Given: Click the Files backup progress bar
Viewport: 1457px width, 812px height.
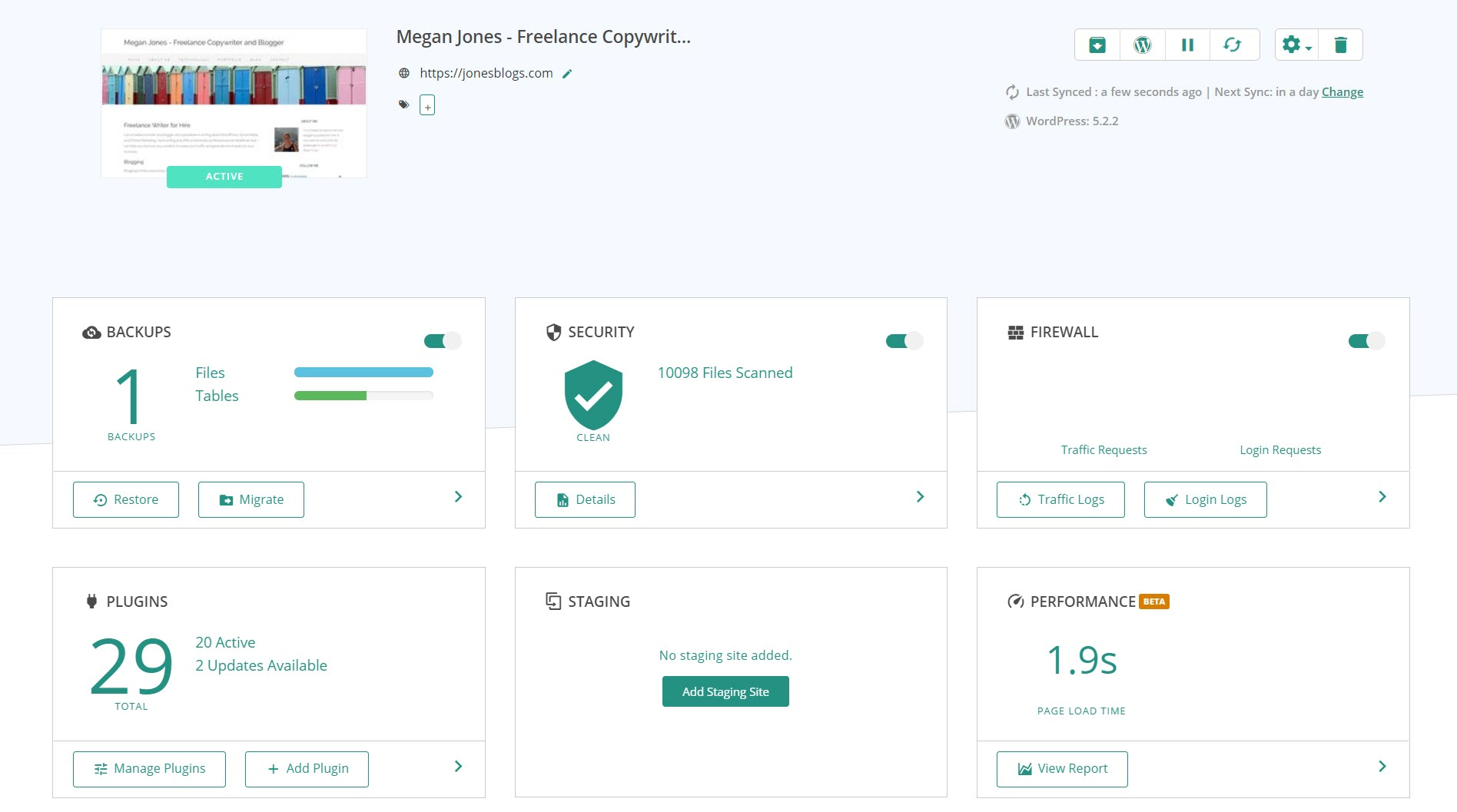Looking at the screenshot, I should [363, 372].
